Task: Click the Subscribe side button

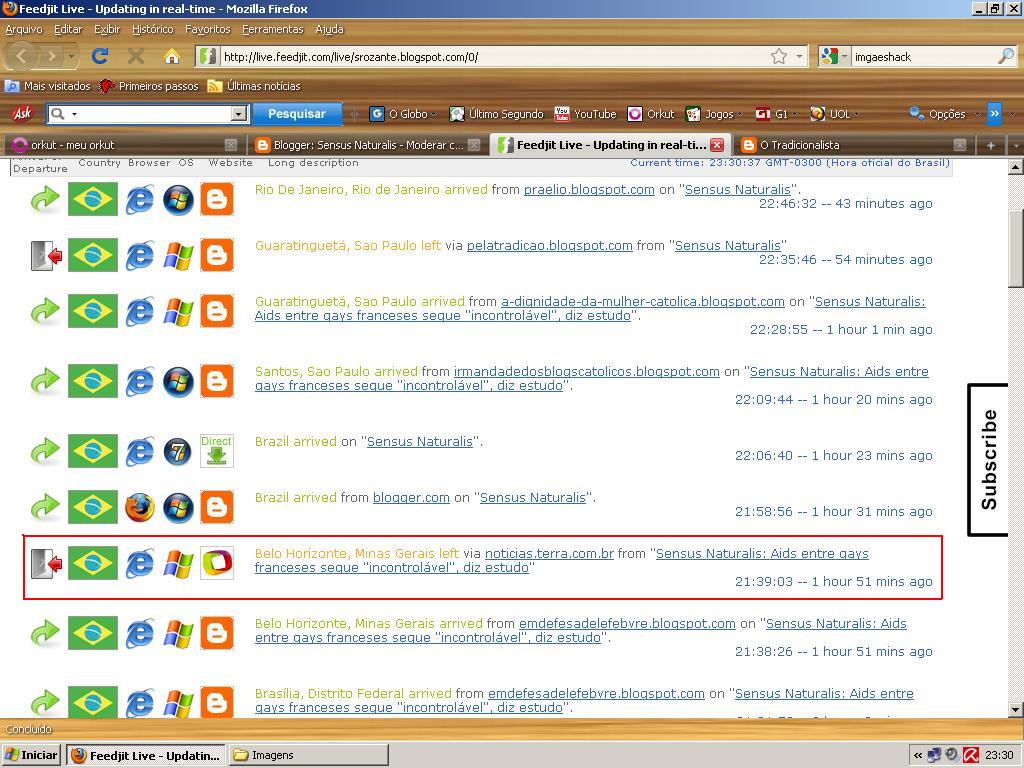Action: point(987,459)
